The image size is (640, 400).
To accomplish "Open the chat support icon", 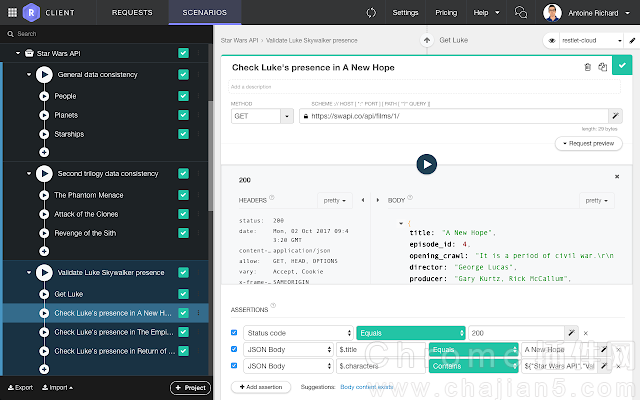I will tap(520, 13).
